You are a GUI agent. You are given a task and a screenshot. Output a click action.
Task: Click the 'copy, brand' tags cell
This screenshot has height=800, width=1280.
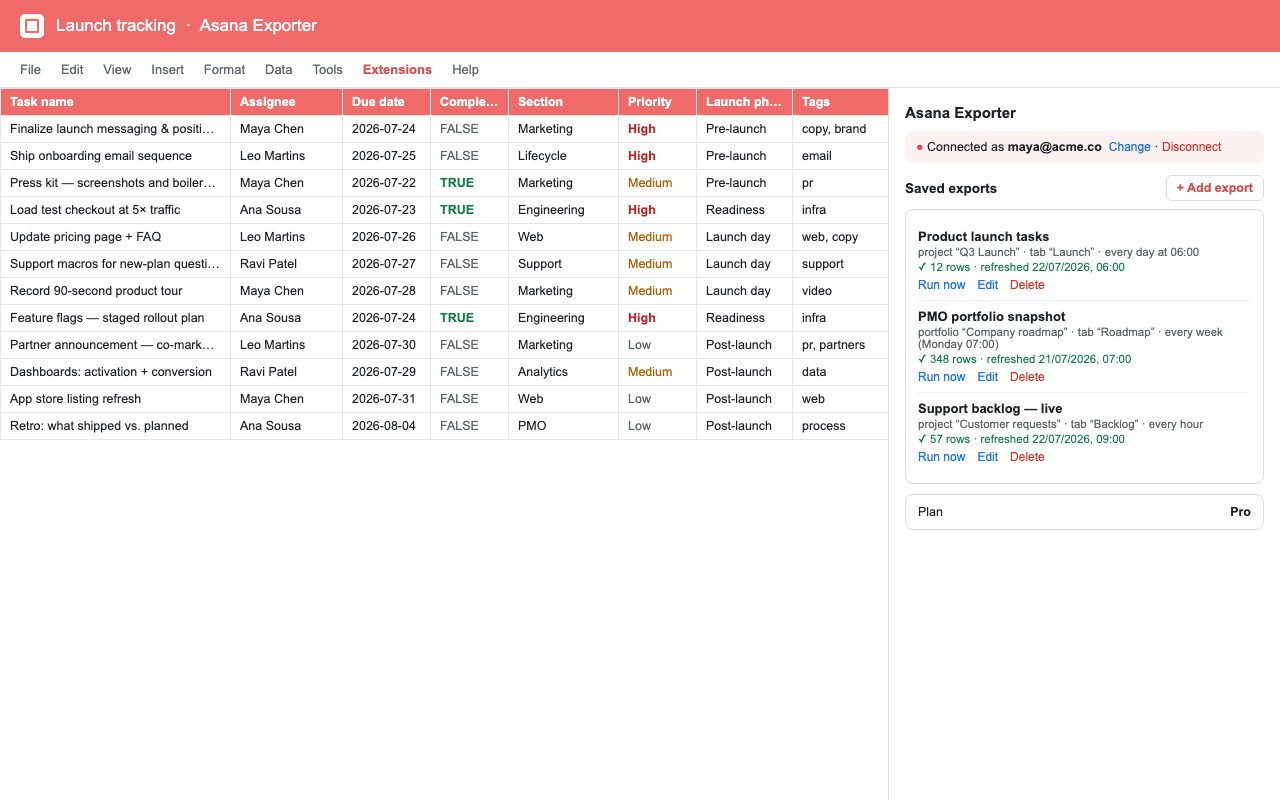pyautogui.click(x=840, y=129)
